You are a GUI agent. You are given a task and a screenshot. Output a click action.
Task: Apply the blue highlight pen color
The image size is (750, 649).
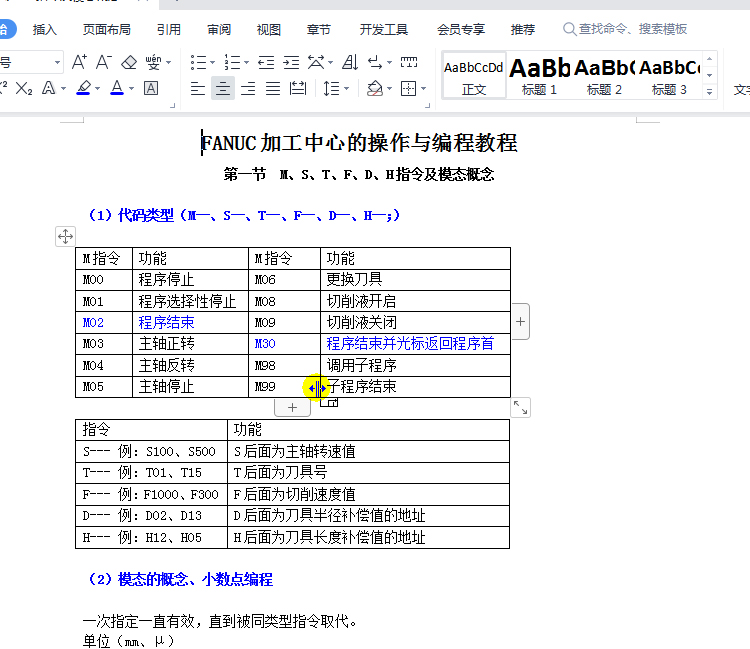[83, 88]
